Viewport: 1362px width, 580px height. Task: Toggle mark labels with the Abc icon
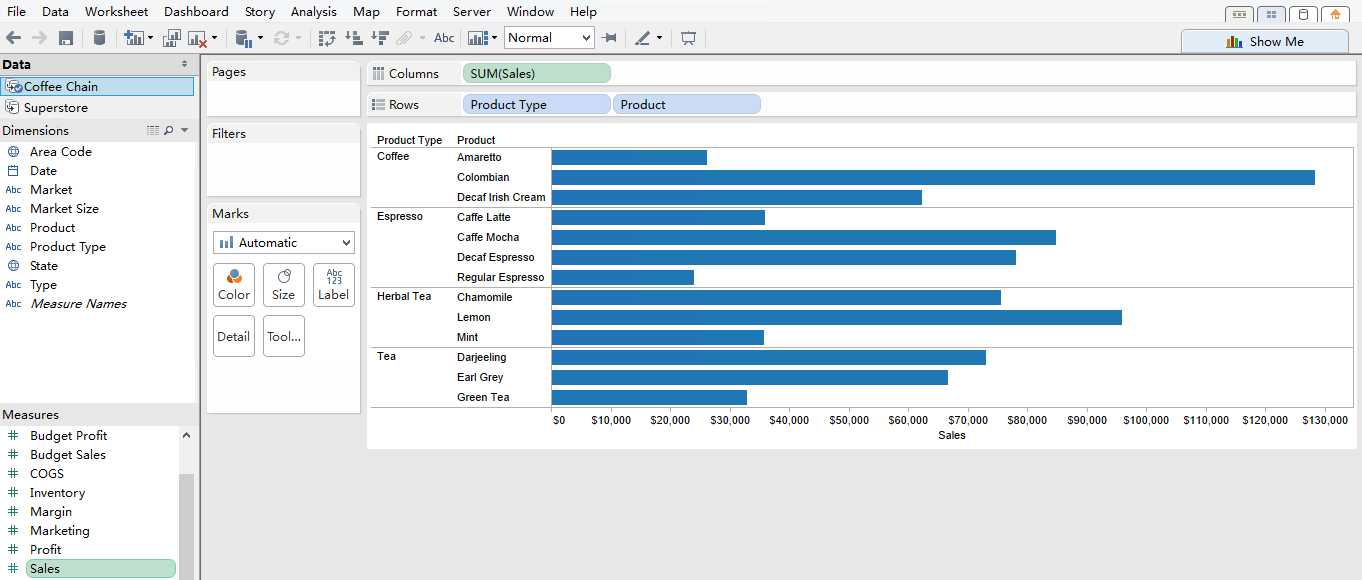[444, 38]
